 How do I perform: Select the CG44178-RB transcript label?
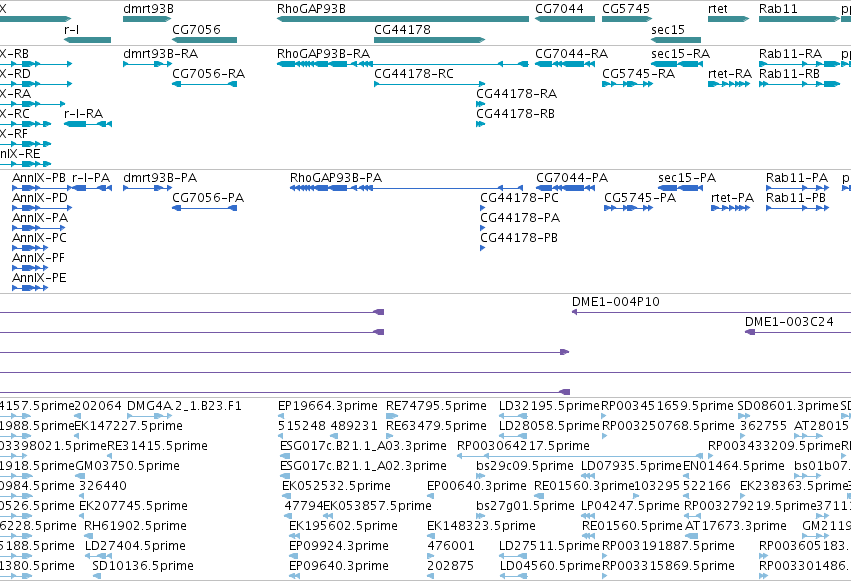[515, 114]
